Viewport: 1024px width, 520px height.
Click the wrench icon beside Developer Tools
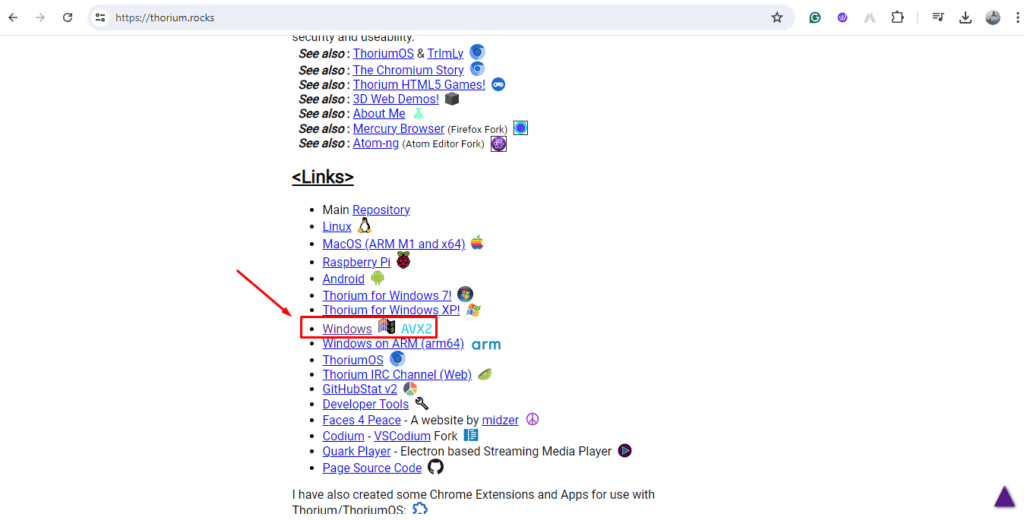[422, 404]
